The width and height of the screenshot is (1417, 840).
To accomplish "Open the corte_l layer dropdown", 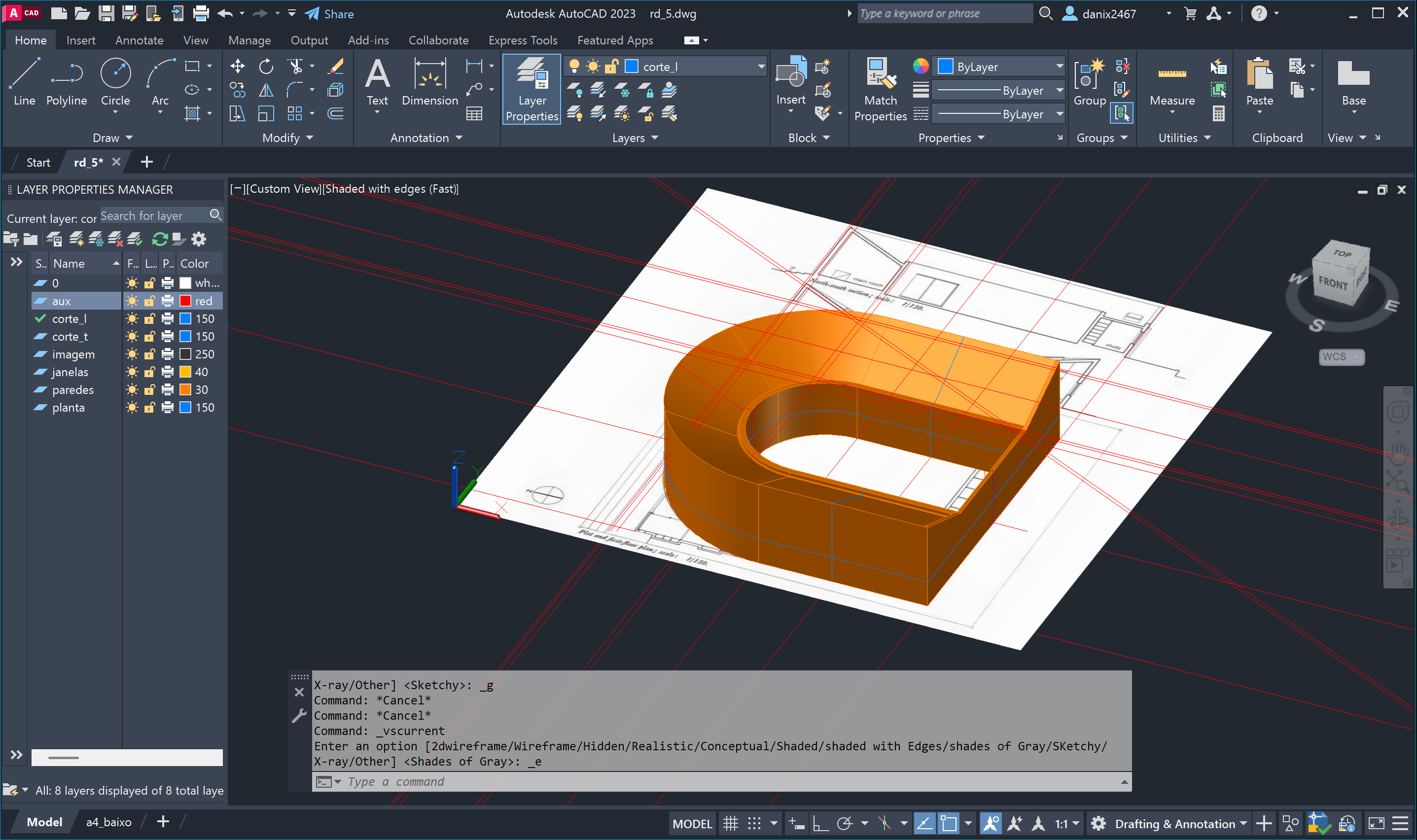I will (761, 67).
